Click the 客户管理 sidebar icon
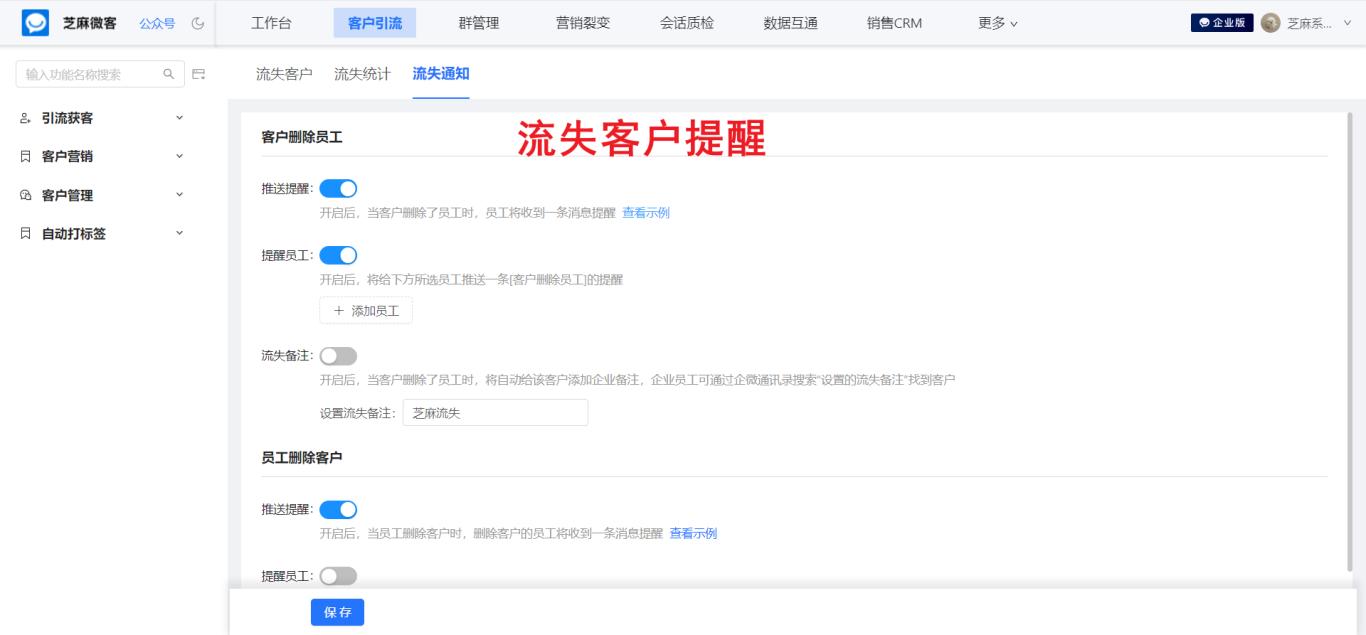Image resolution: width=1366 pixels, height=635 pixels. 24,195
